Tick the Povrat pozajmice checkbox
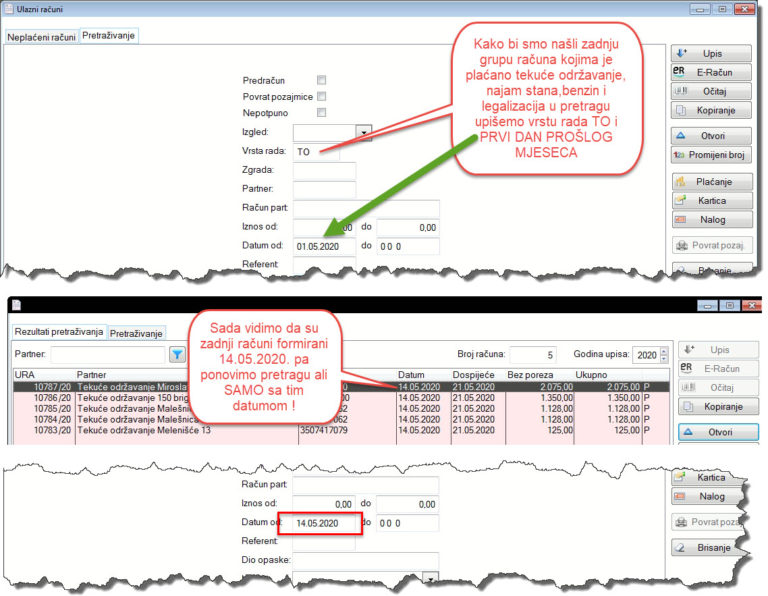Viewport: 768px width, 596px height. point(321,97)
